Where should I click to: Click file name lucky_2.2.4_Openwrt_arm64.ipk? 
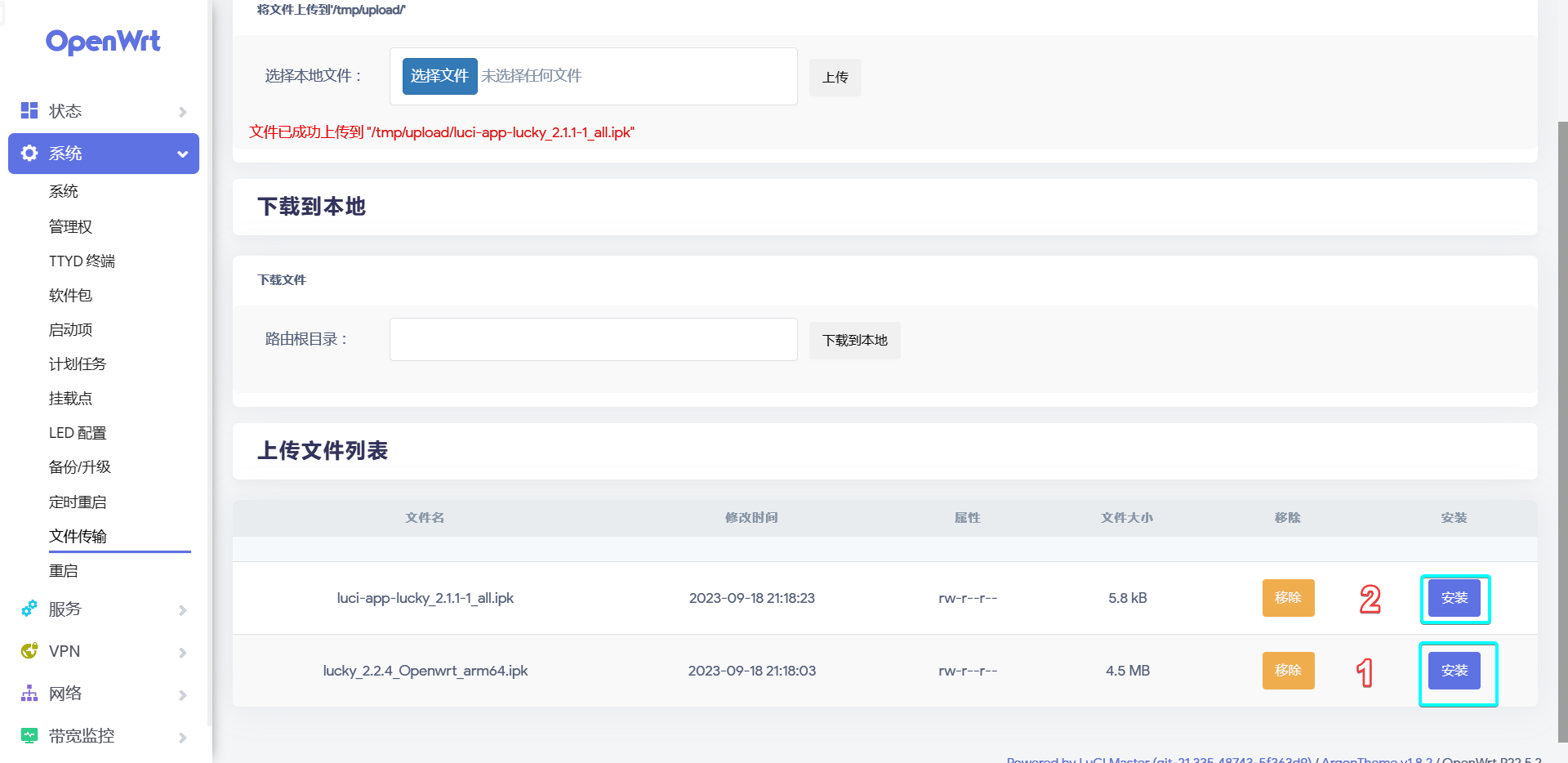tap(425, 671)
